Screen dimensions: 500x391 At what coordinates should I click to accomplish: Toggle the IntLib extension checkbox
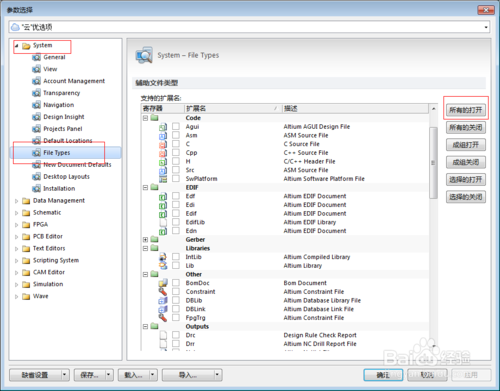pos(176,256)
